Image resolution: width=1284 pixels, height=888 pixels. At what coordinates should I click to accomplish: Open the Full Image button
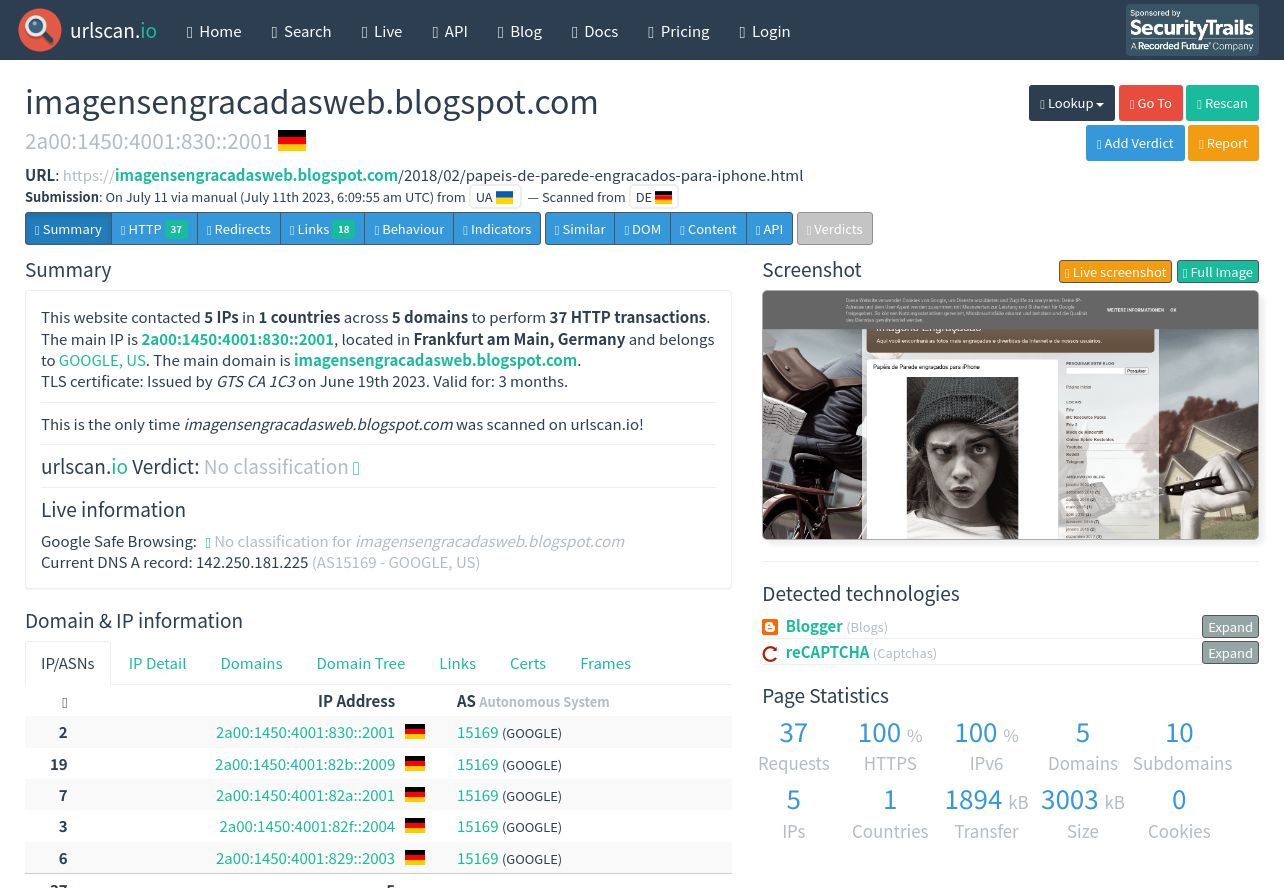(x=1218, y=272)
